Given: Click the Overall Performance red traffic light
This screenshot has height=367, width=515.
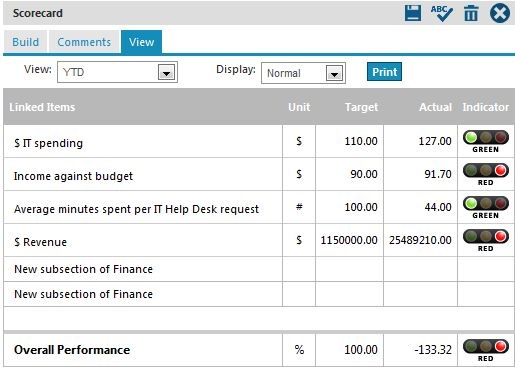Looking at the screenshot, I should click(x=486, y=350).
